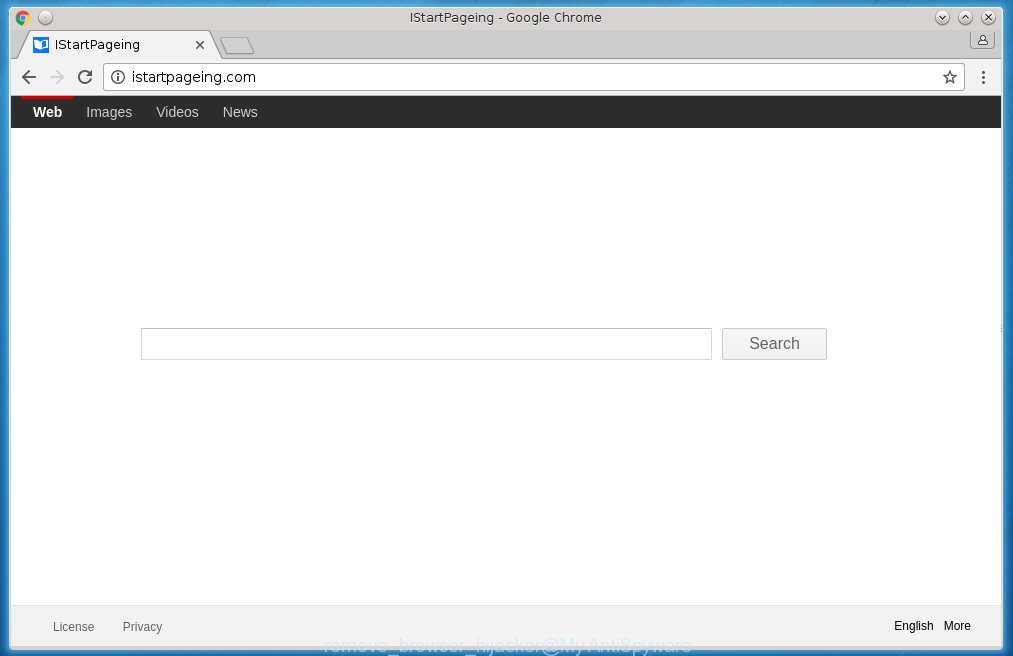Close the IStartPageing tab
Viewport: 1013px width, 656px height.
200,45
